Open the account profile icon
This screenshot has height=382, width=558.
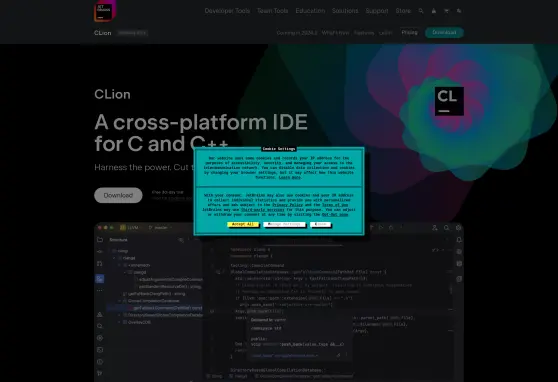click(x=433, y=11)
